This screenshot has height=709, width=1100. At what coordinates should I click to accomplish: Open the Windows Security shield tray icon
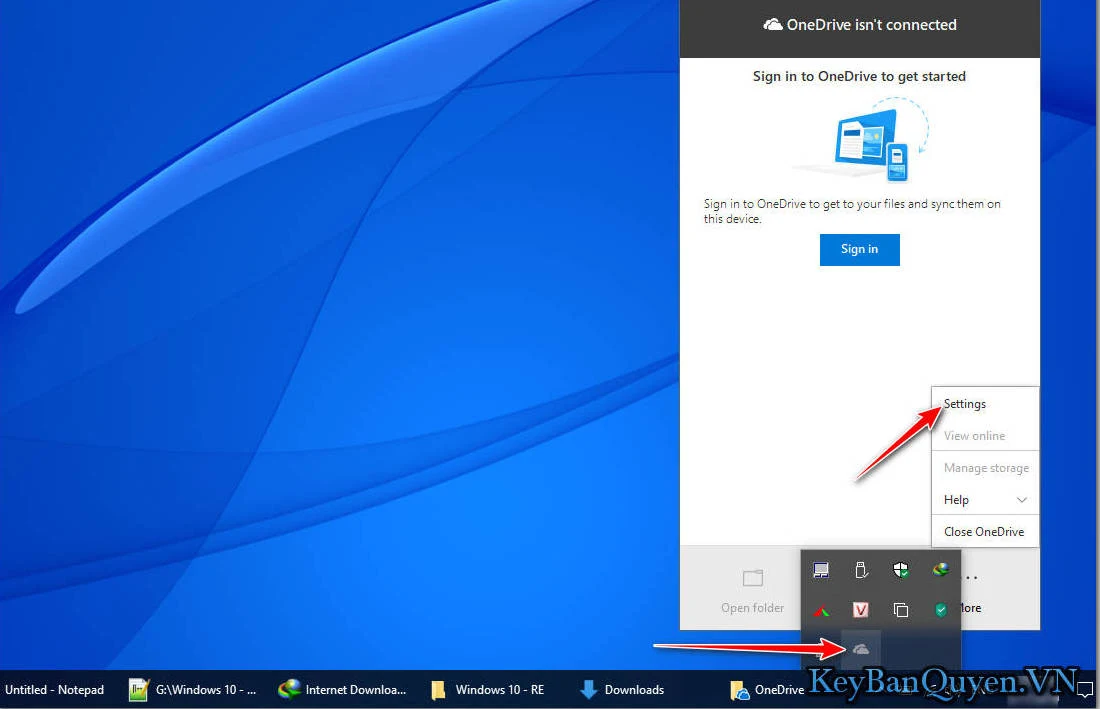901,569
